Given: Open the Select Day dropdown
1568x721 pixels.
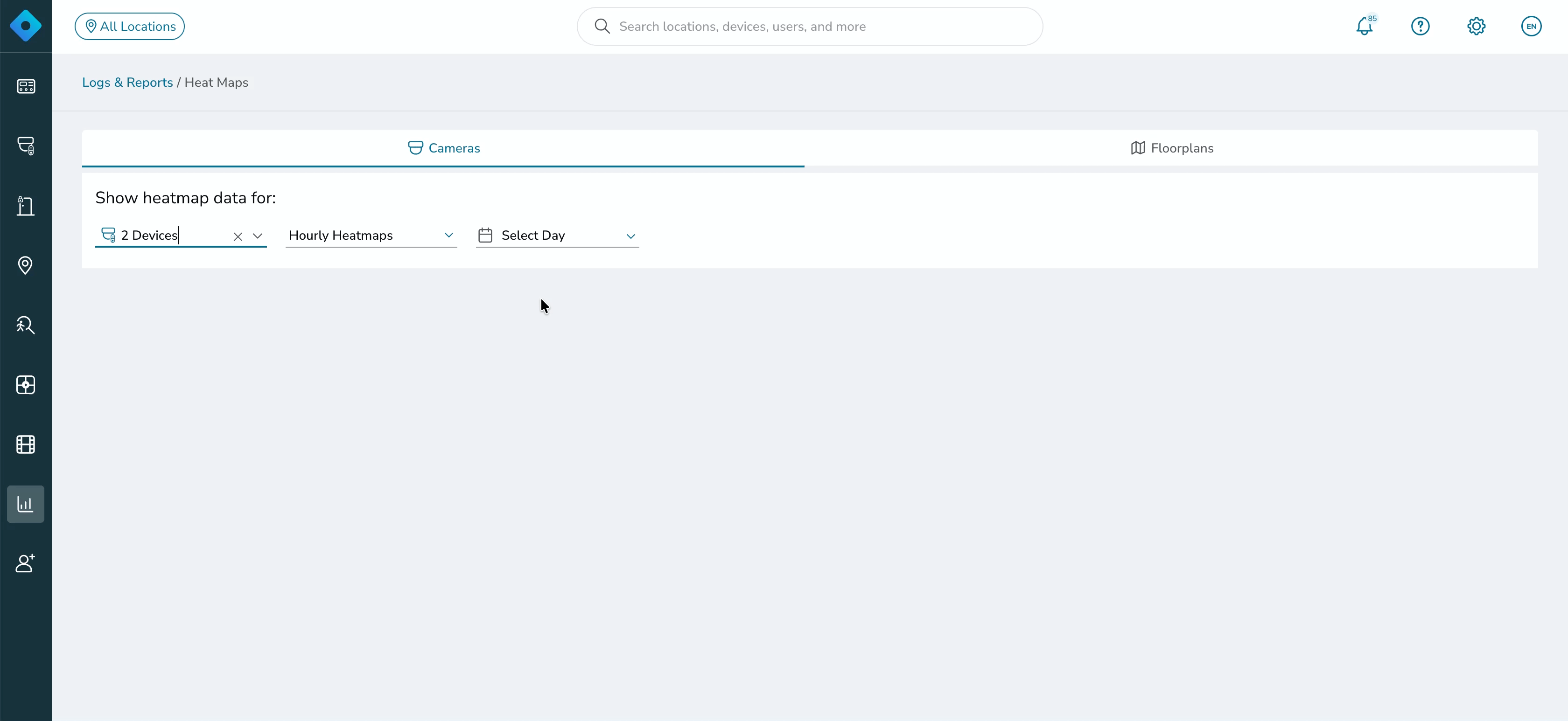Looking at the screenshot, I should coord(558,236).
